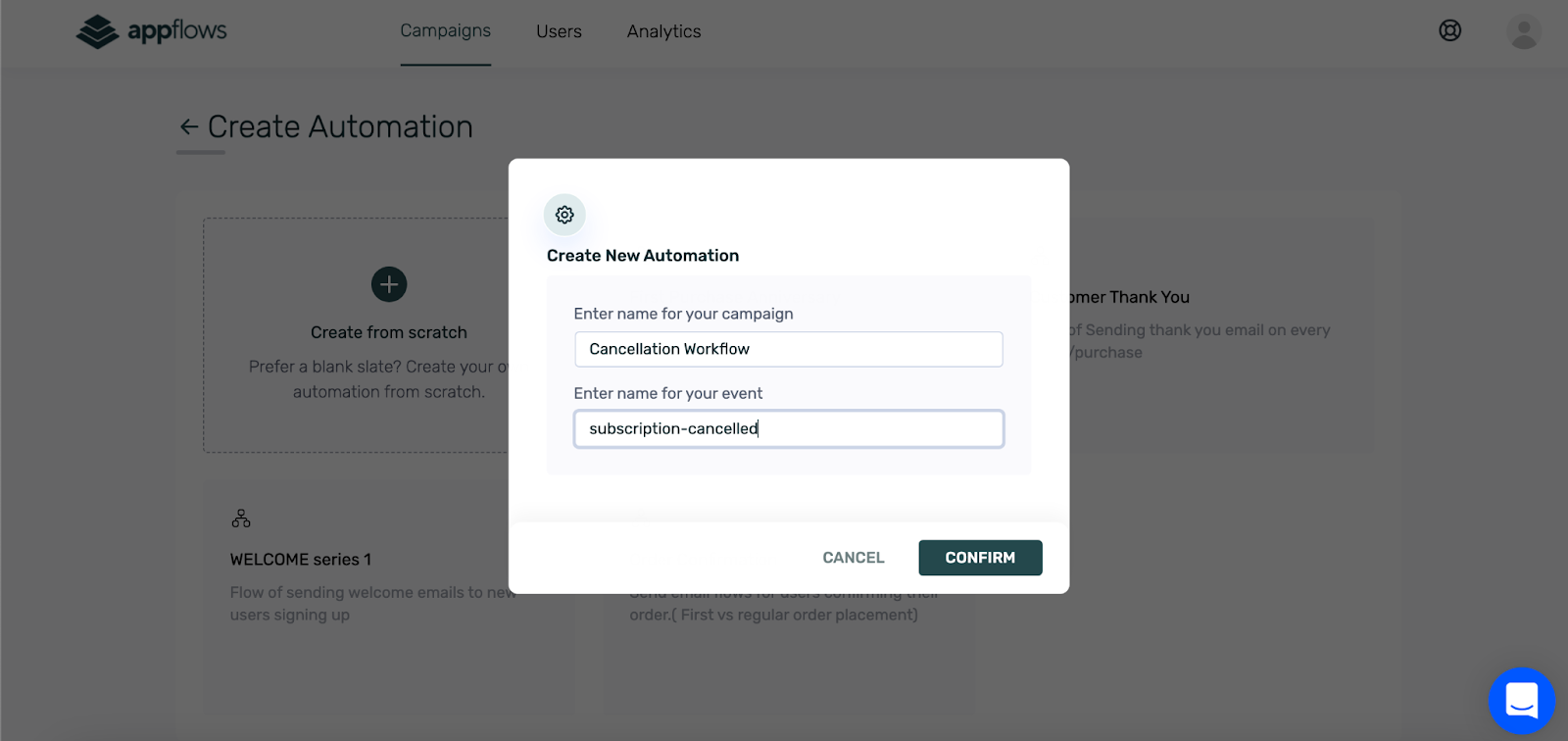Image resolution: width=1568 pixels, height=741 pixels.
Task: Click the appflows brand name text
Action: [x=177, y=31]
